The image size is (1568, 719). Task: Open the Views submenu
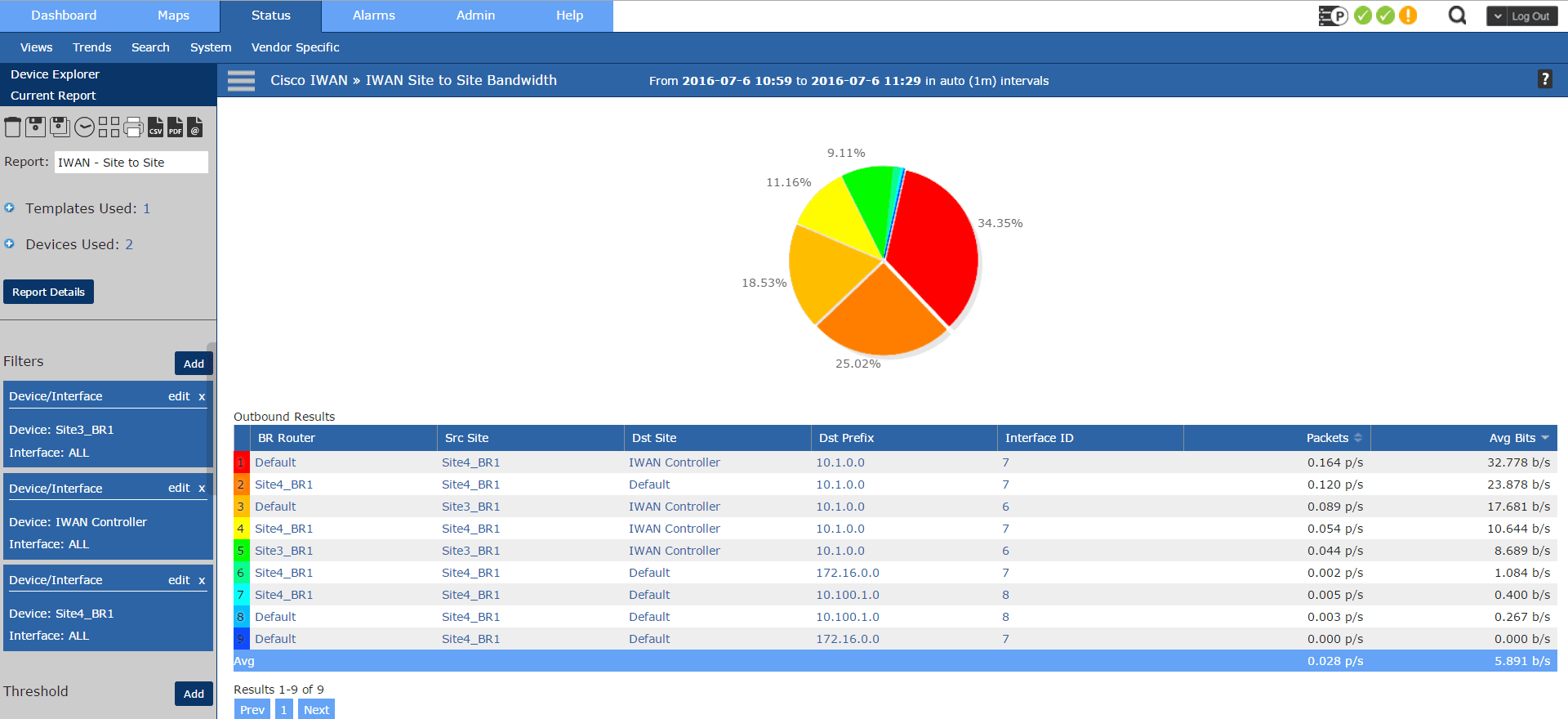[x=36, y=47]
